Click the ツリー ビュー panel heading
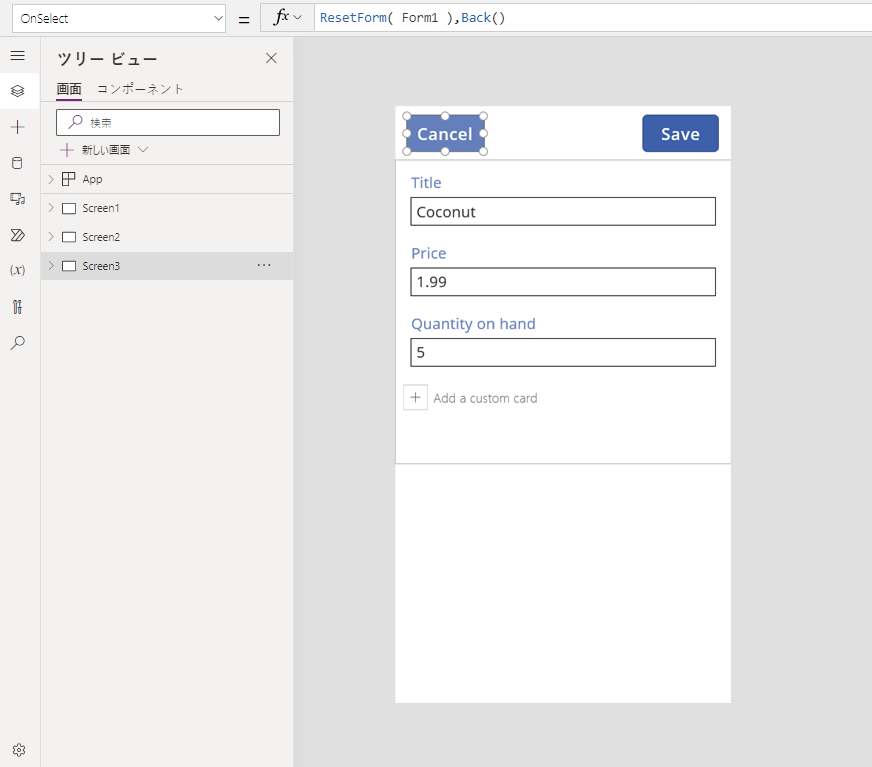872x767 pixels. [107, 59]
